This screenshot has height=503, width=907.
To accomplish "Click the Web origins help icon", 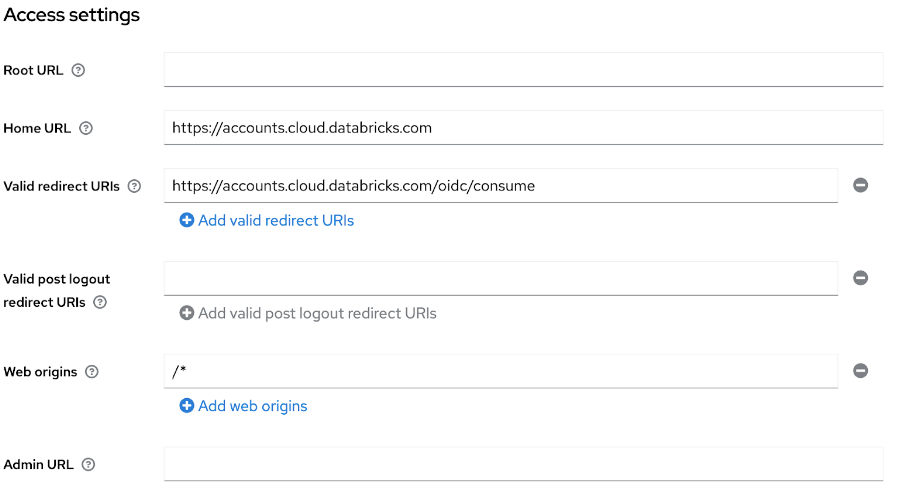I will 92,372.
